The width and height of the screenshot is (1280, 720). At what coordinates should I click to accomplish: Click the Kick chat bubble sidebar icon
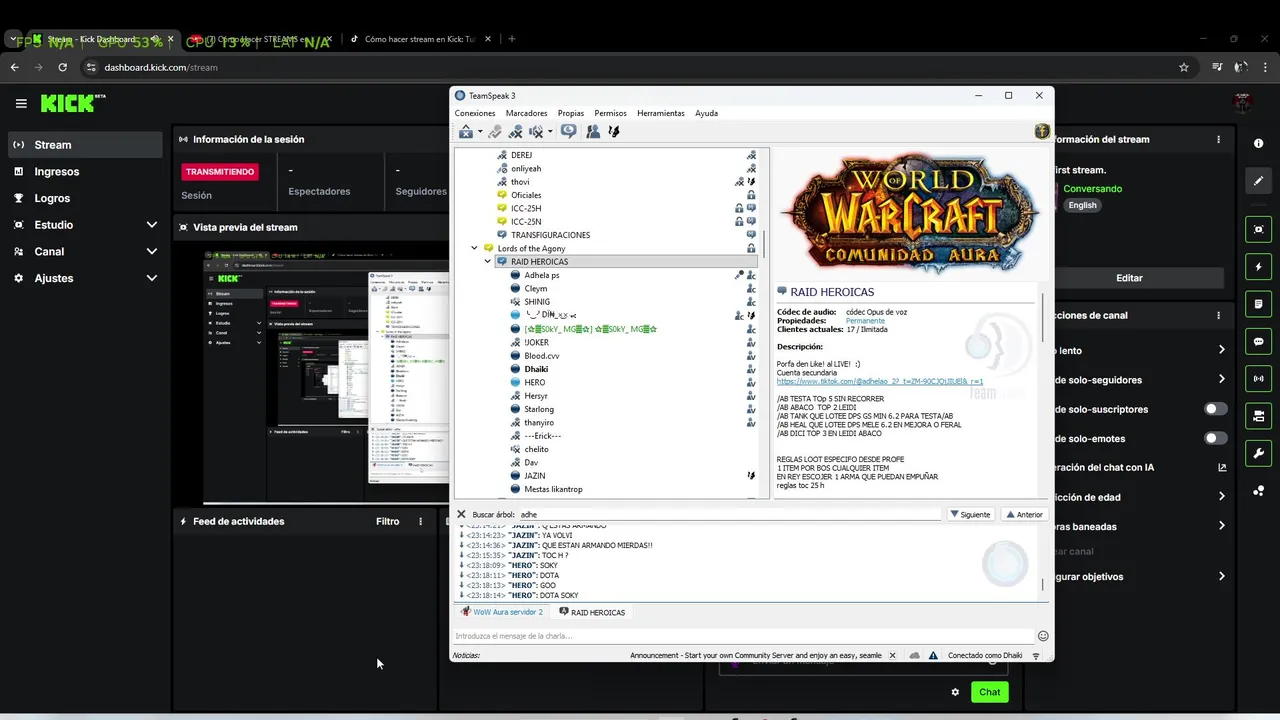[1258, 341]
